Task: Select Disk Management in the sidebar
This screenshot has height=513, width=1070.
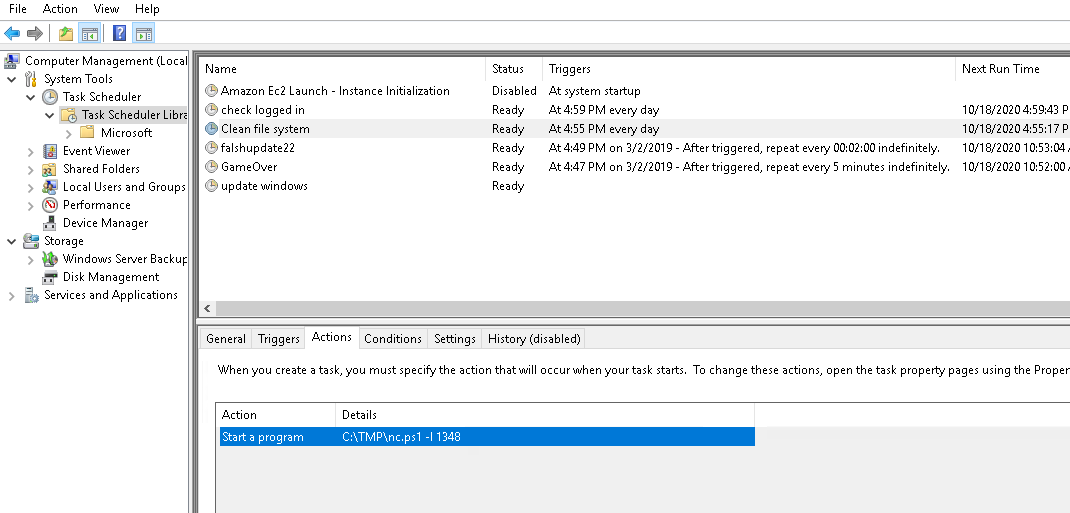Action: tap(110, 277)
